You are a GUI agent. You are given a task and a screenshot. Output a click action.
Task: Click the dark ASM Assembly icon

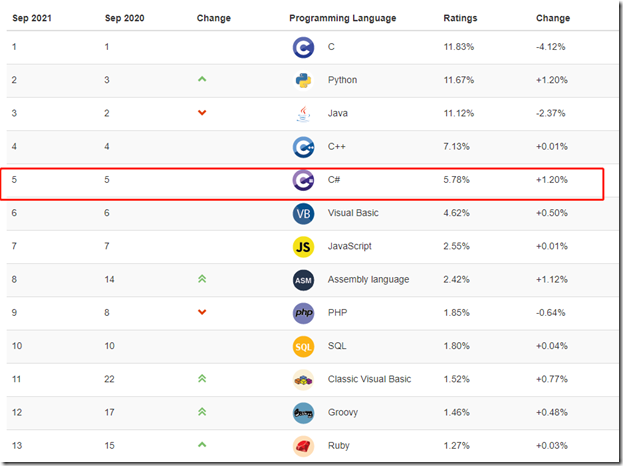click(x=303, y=280)
